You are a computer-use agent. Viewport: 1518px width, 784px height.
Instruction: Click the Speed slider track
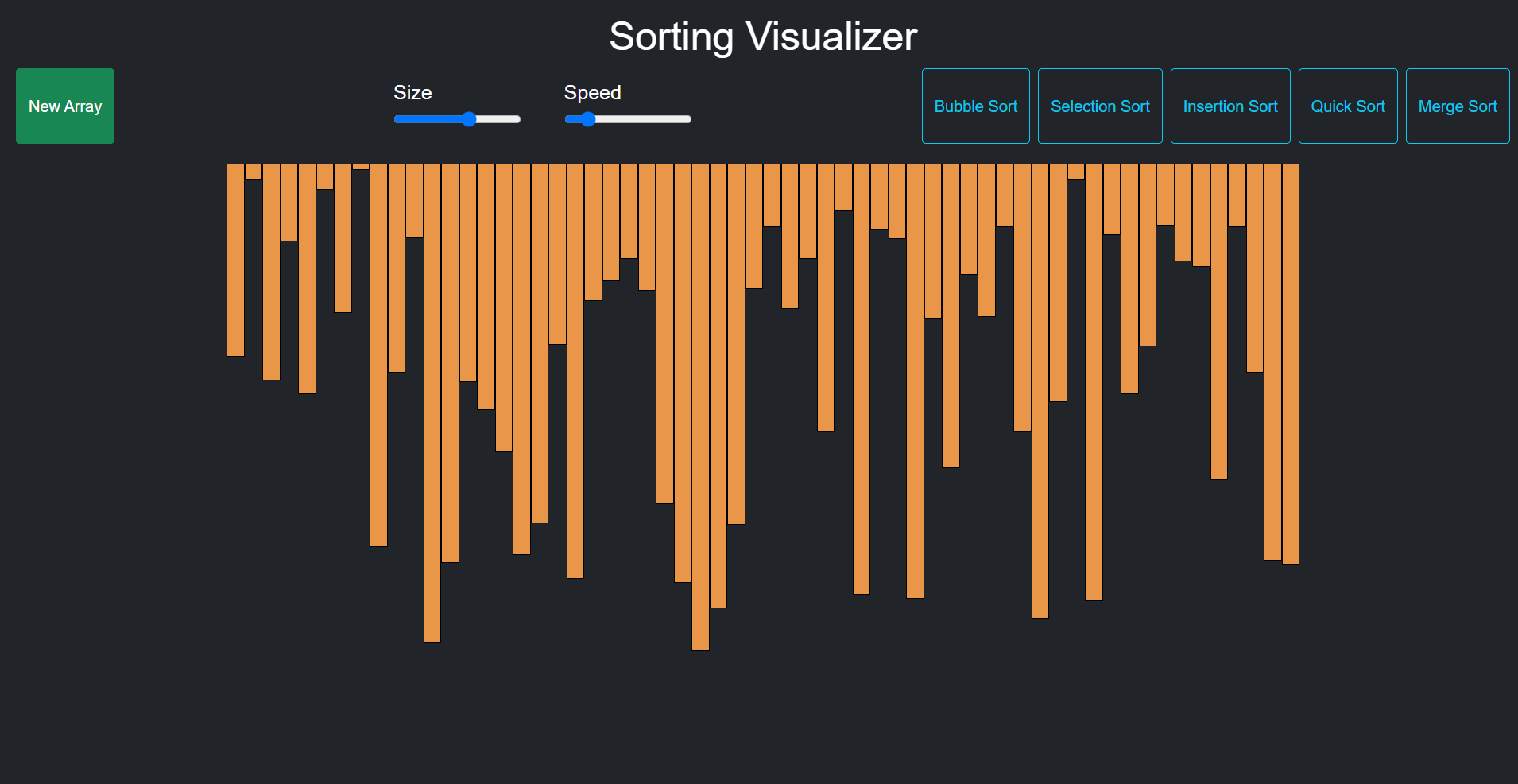point(652,118)
